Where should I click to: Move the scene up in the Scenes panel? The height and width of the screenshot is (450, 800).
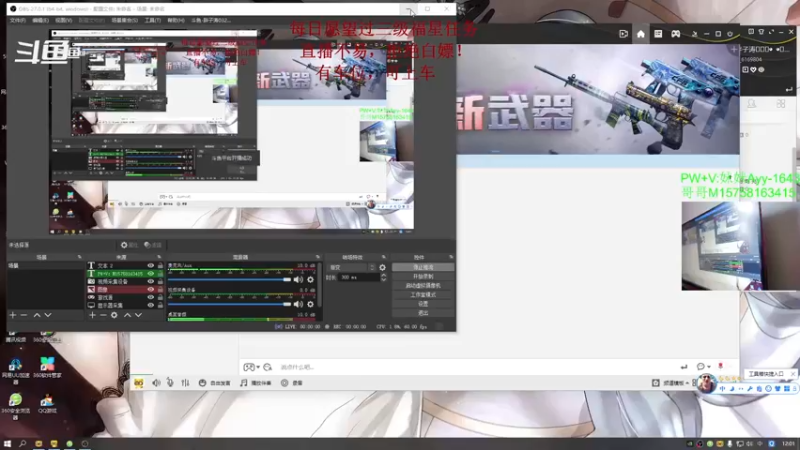(37, 315)
